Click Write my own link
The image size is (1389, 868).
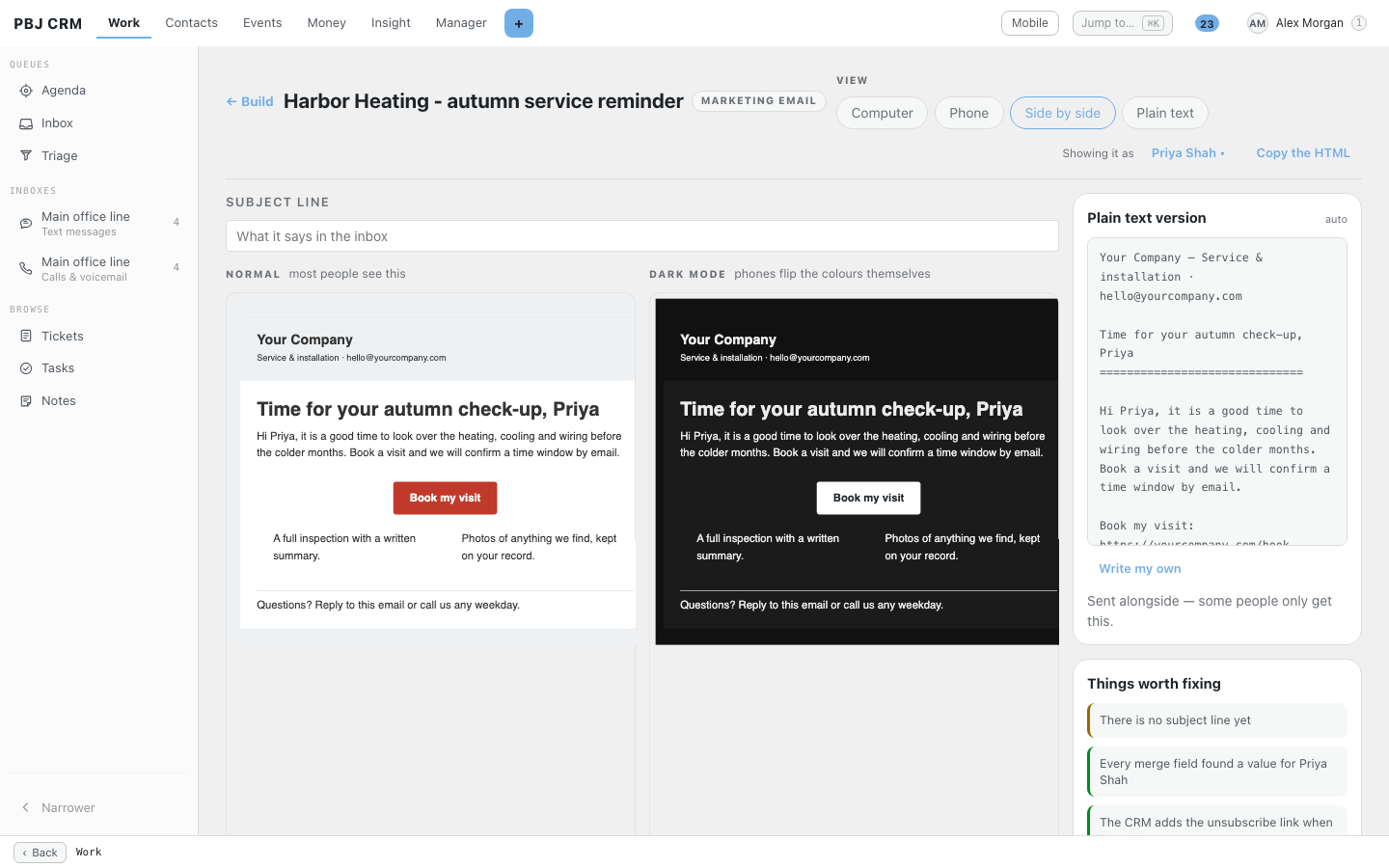point(1139,569)
